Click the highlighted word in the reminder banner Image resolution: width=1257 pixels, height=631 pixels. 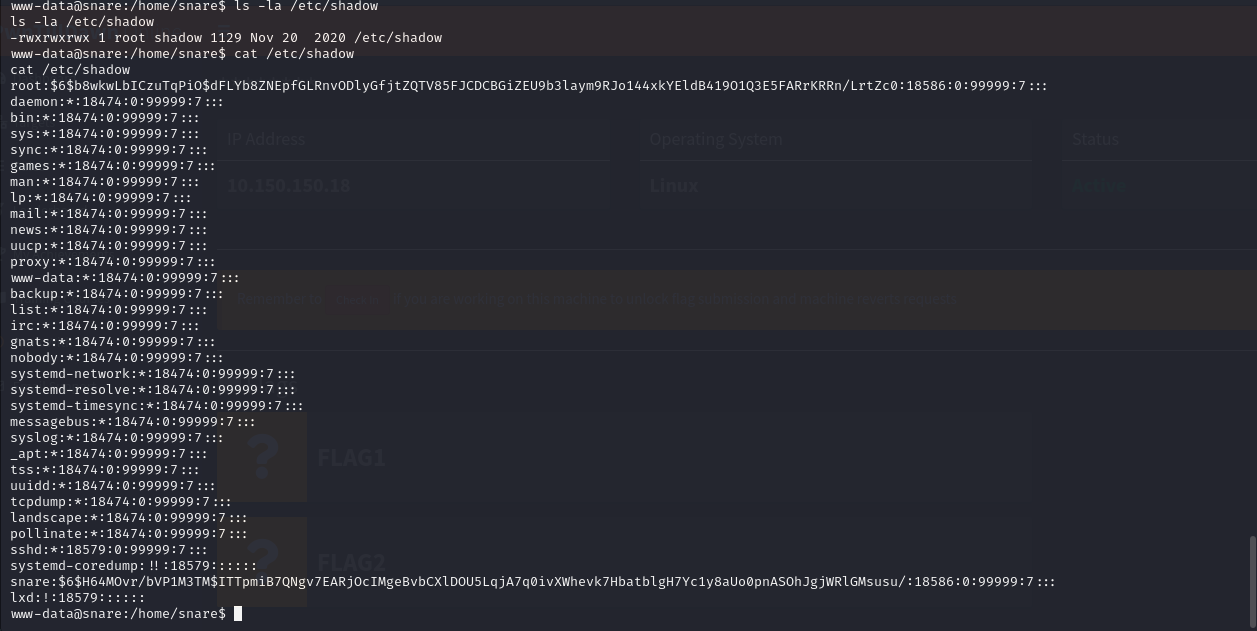357,299
